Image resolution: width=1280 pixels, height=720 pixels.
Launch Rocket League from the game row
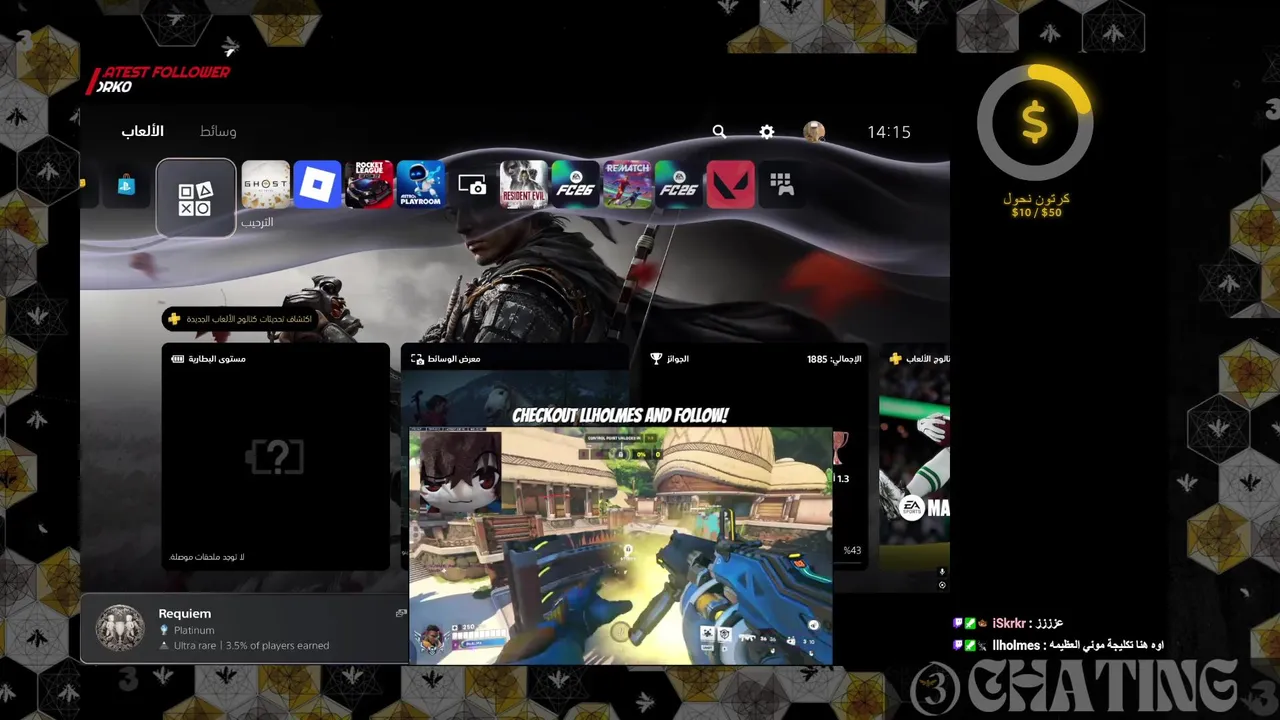point(369,185)
